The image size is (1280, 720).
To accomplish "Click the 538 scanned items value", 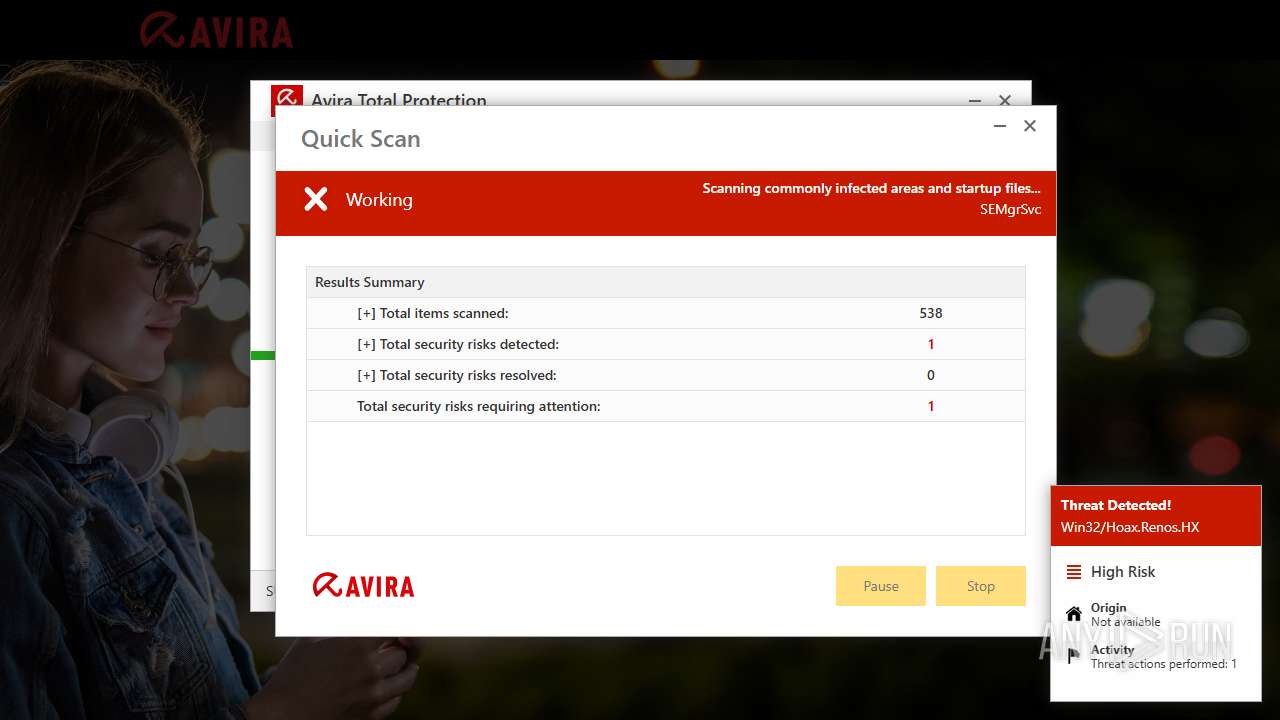I will click(931, 313).
